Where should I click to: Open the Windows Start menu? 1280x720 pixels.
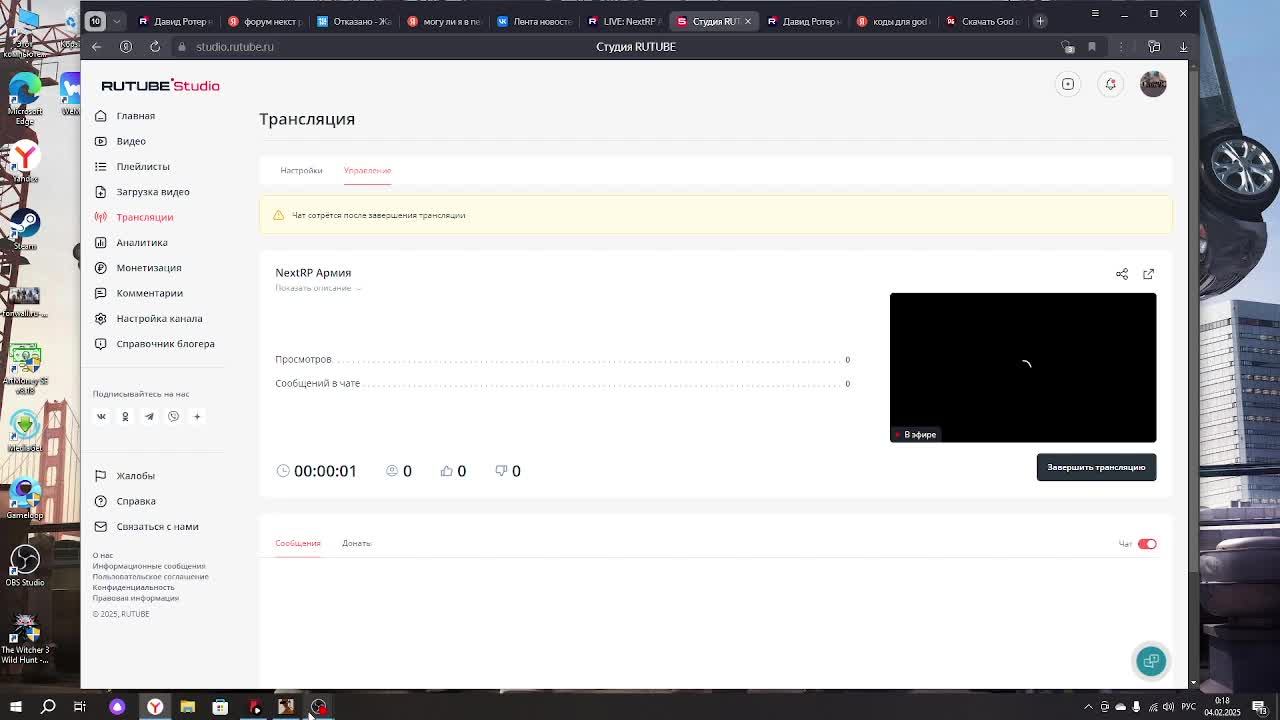pos(15,707)
